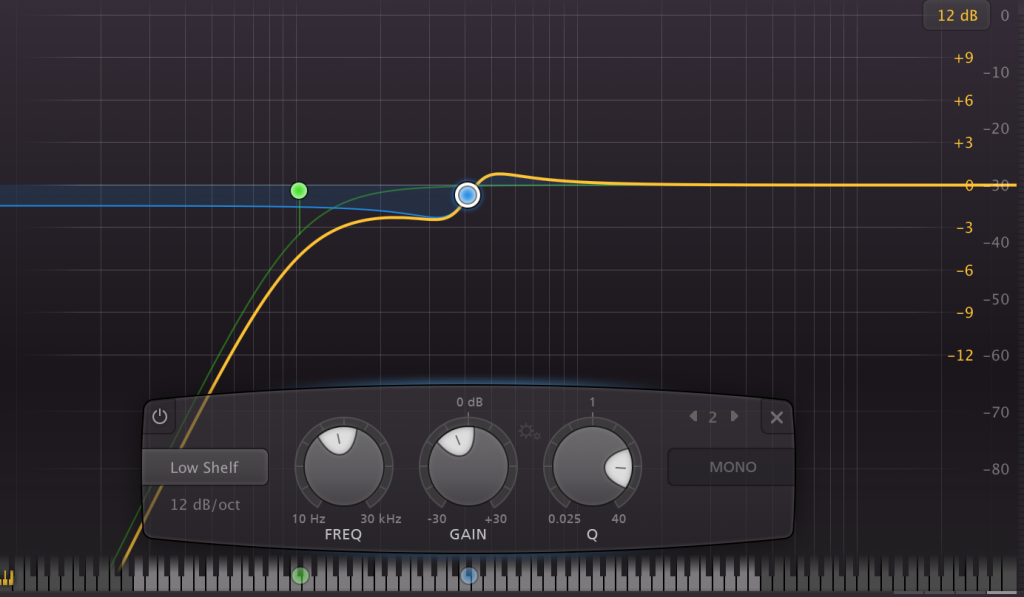Screen dimensions: 1024x597
Task: Open the 12 dB/oct slope selector
Action: (x=205, y=504)
